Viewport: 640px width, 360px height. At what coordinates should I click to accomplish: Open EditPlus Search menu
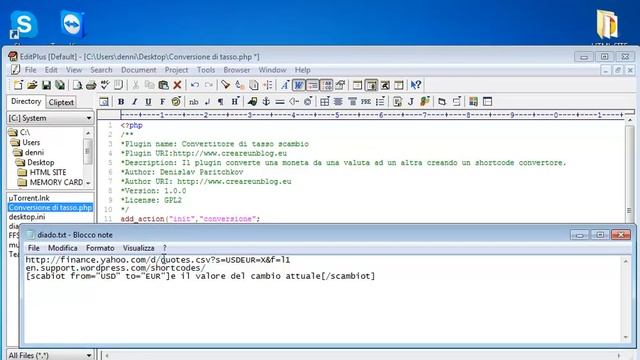101,70
